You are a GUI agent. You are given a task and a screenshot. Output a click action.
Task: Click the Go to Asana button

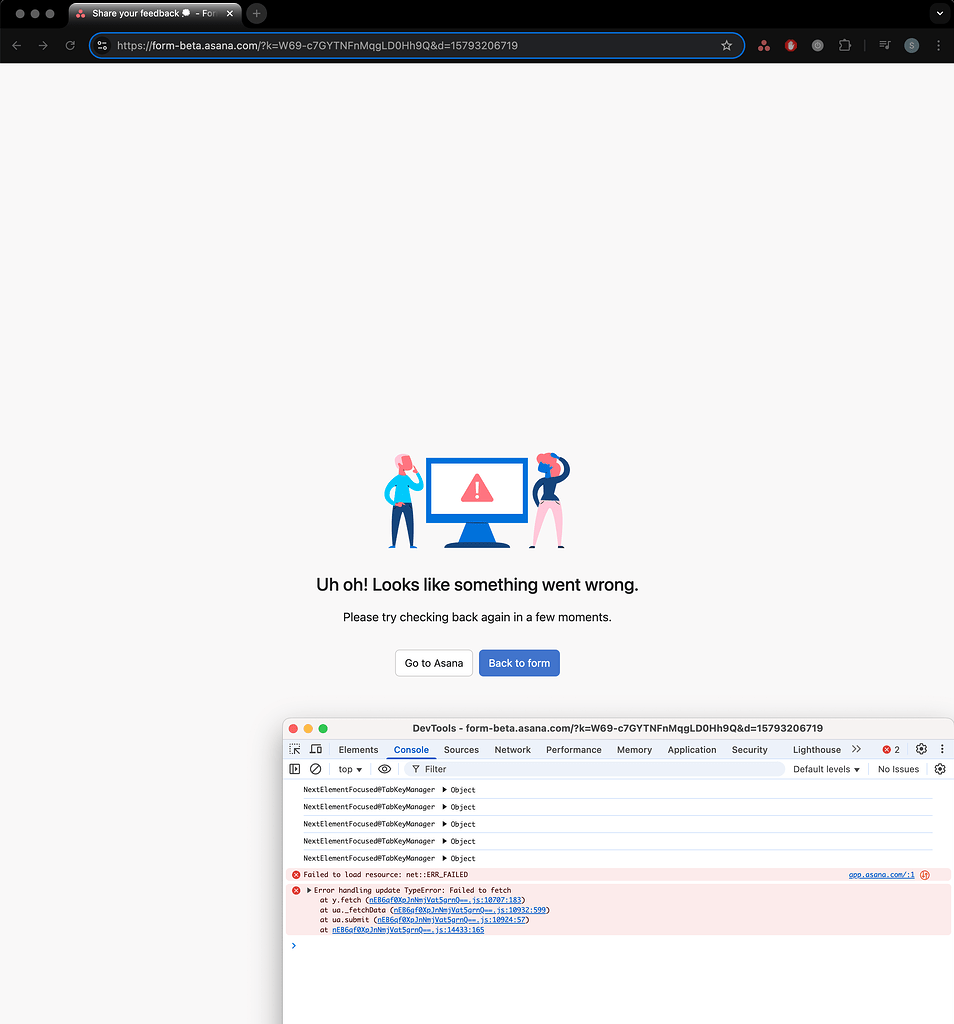tap(433, 662)
